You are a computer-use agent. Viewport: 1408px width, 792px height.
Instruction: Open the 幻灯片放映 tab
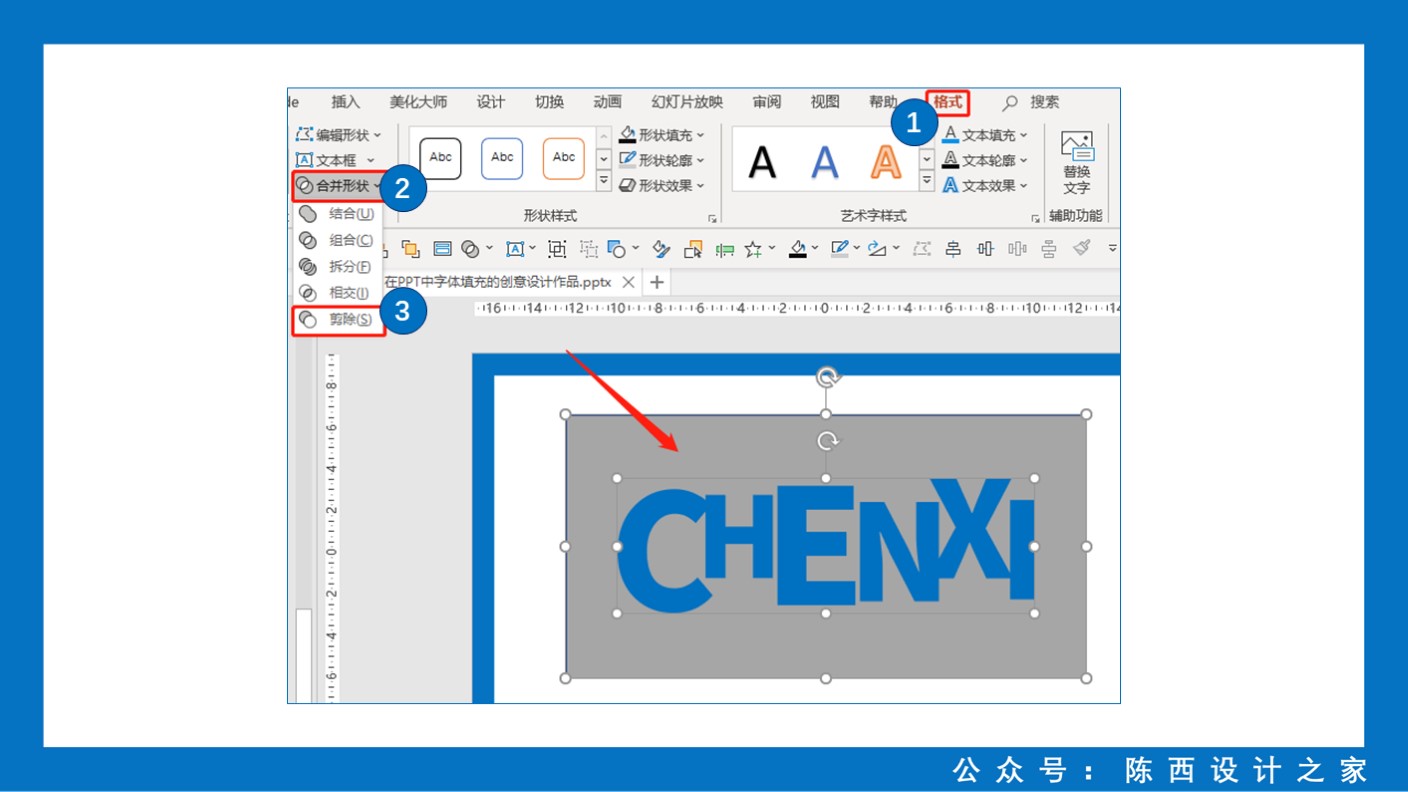click(687, 102)
